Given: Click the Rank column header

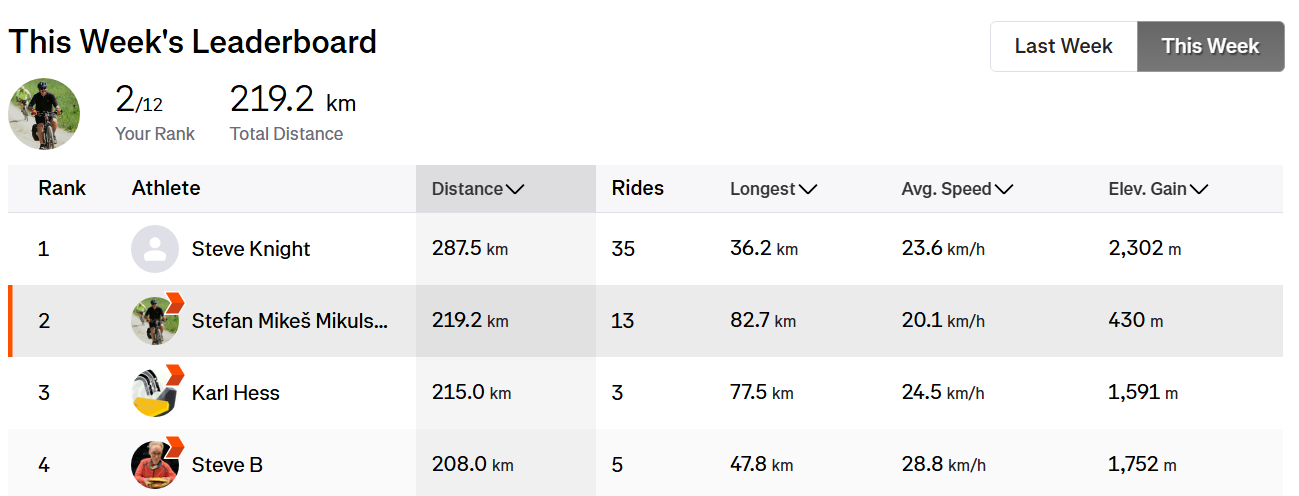Looking at the screenshot, I should (62, 188).
